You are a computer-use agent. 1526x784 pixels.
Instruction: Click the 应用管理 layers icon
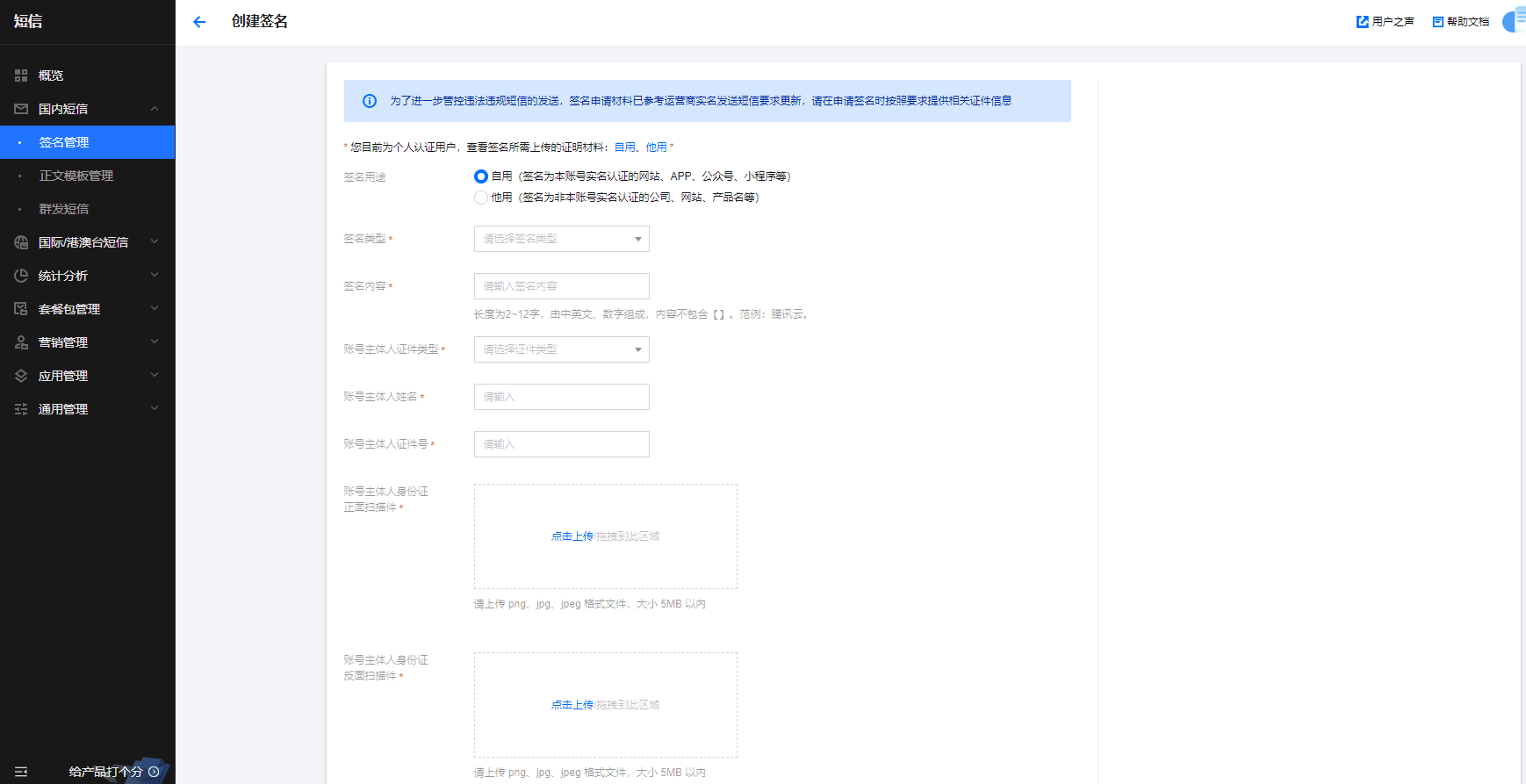click(21, 376)
